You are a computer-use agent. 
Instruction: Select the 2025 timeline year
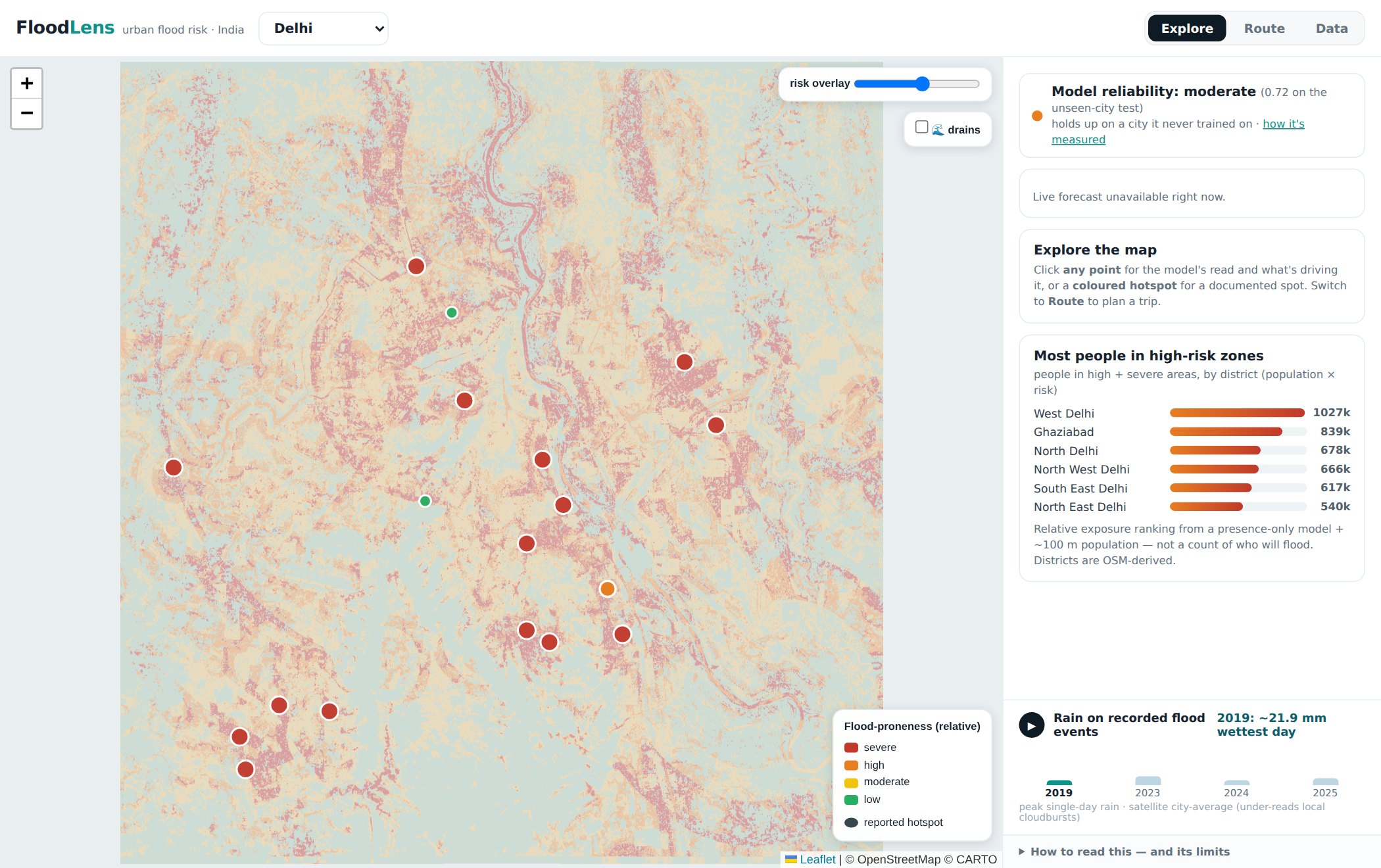[1325, 788]
